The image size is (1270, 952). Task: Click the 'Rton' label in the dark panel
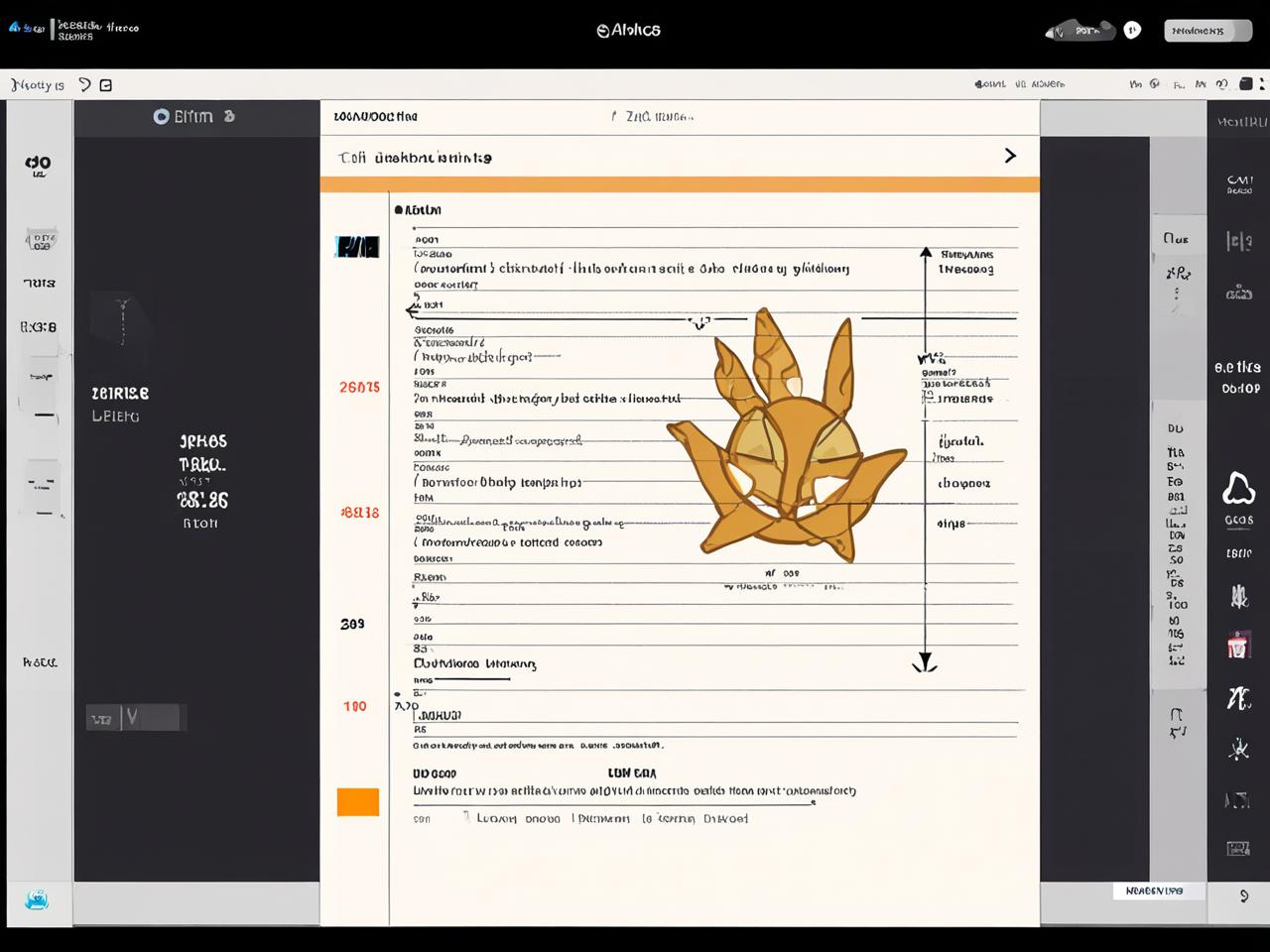coord(200,523)
